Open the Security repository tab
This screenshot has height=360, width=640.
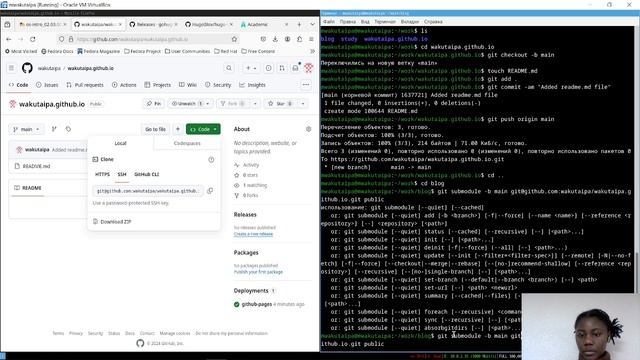[x=218, y=85]
